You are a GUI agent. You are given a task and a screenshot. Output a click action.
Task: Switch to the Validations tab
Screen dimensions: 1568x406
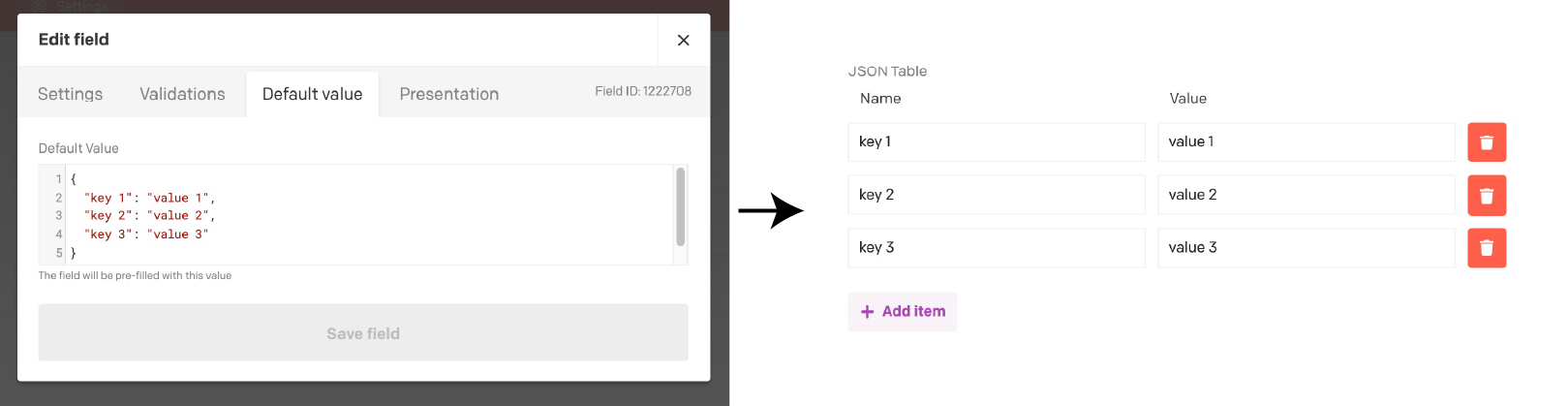pyautogui.click(x=182, y=94)
